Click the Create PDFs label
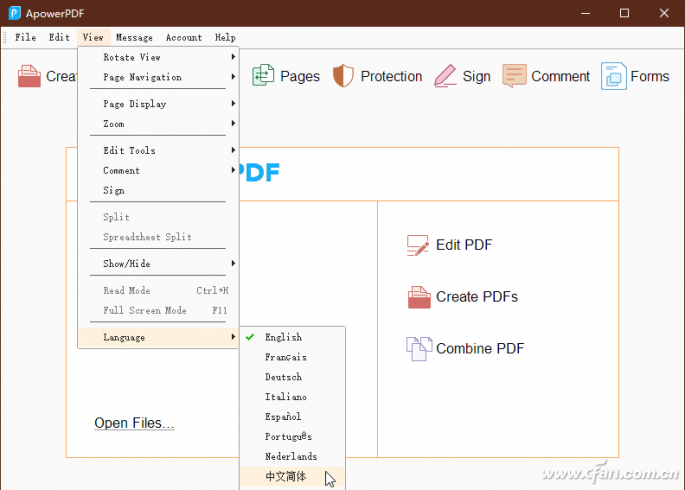This screenshot has height=490, width=685. tap(477, 297)
